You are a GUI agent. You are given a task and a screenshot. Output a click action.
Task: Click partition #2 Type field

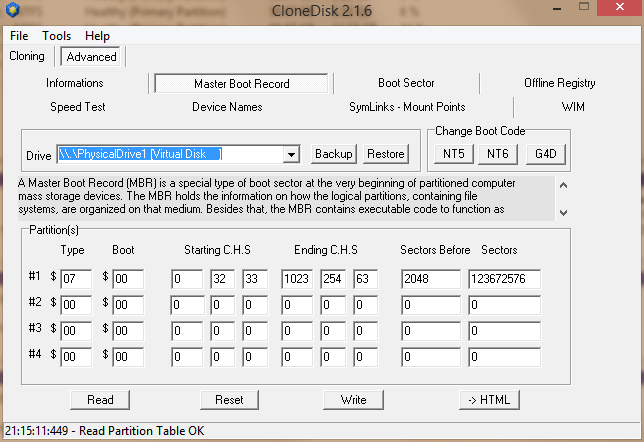click(x=76, y=305)
